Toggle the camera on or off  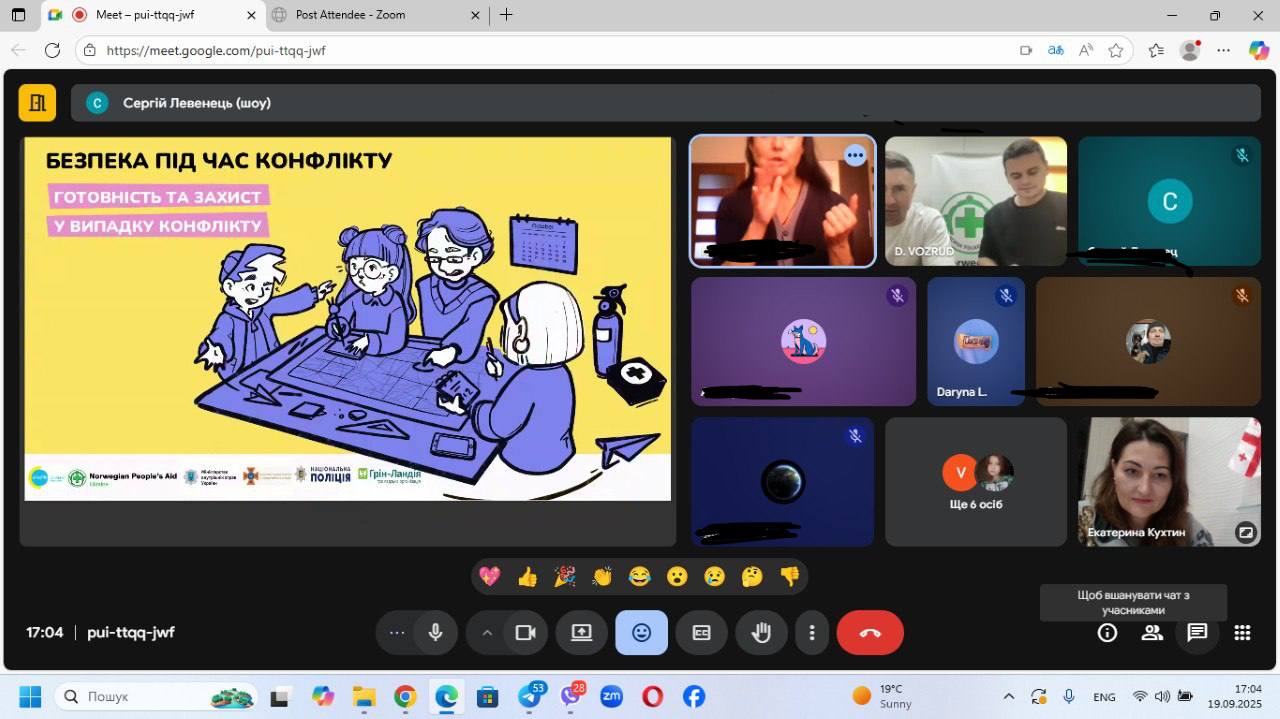(525, 633)
